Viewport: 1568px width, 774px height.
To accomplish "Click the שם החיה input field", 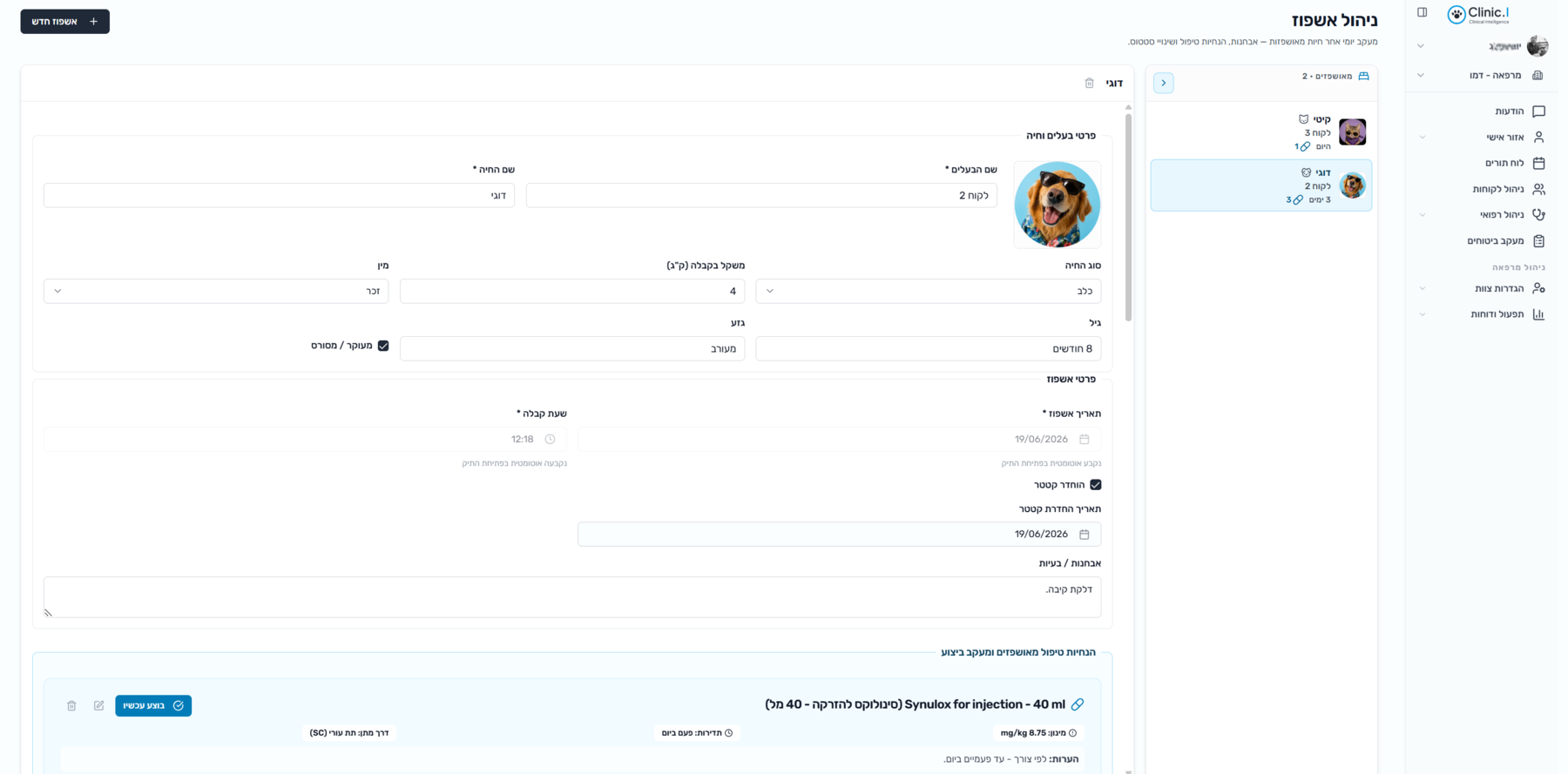I will [279, 196].
